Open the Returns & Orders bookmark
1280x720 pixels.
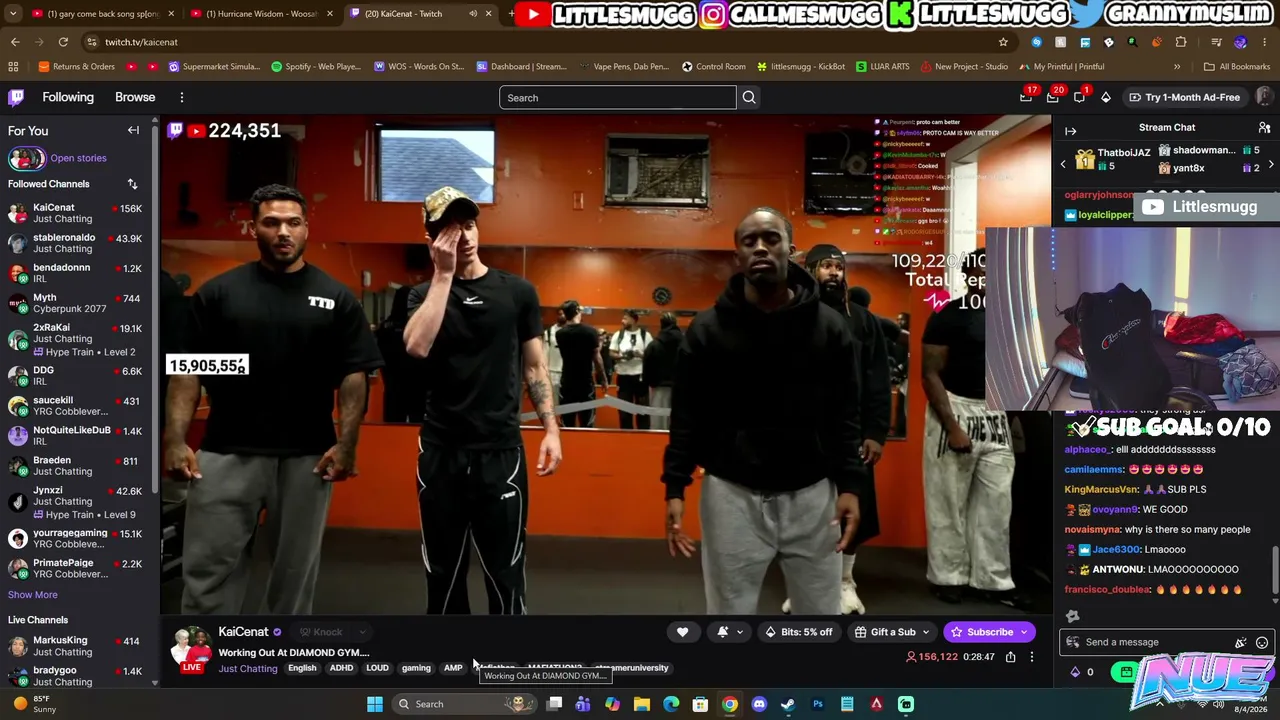click(76, 67)
